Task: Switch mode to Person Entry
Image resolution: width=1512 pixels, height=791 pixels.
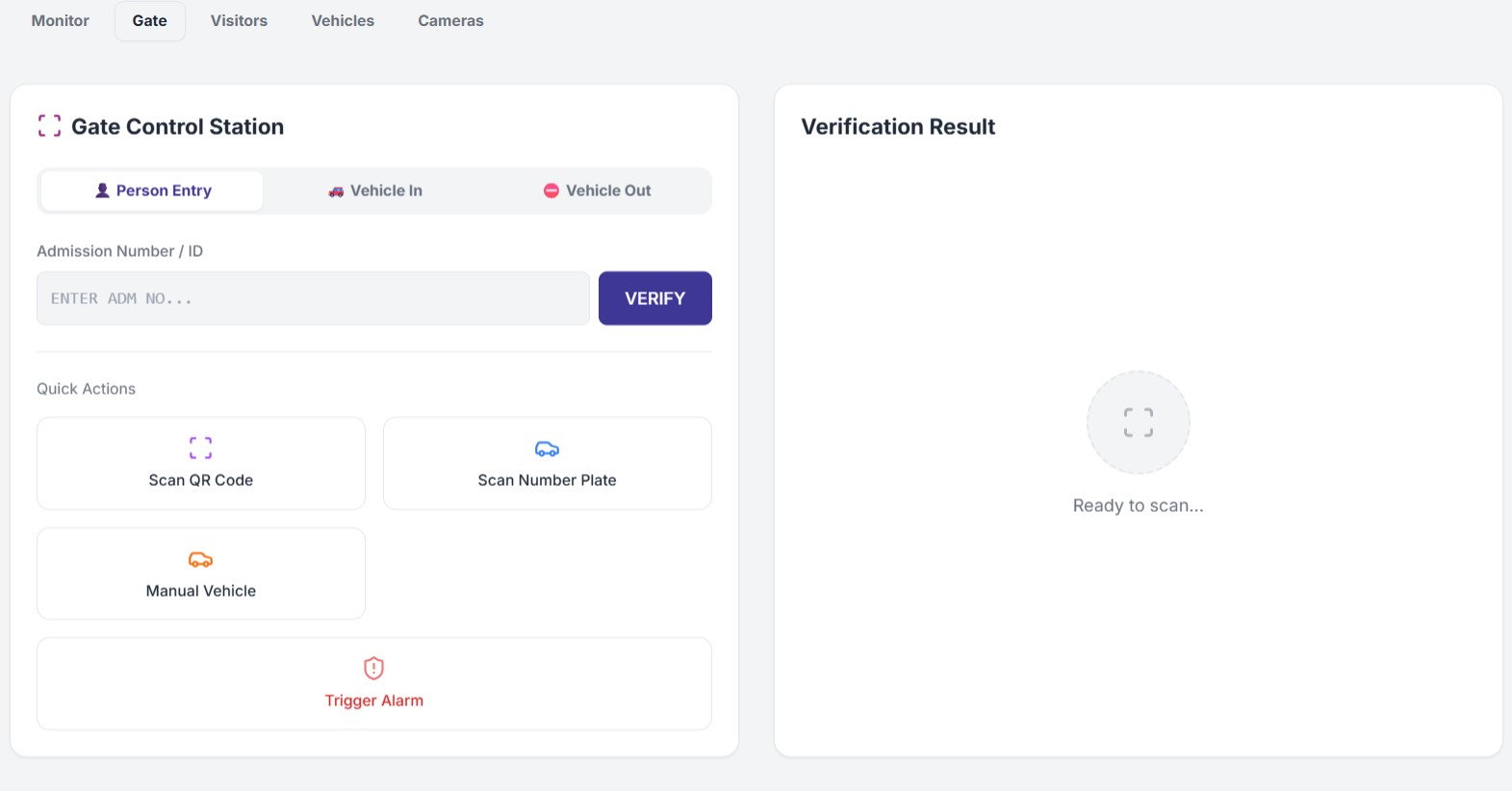Action: point(152,191)
